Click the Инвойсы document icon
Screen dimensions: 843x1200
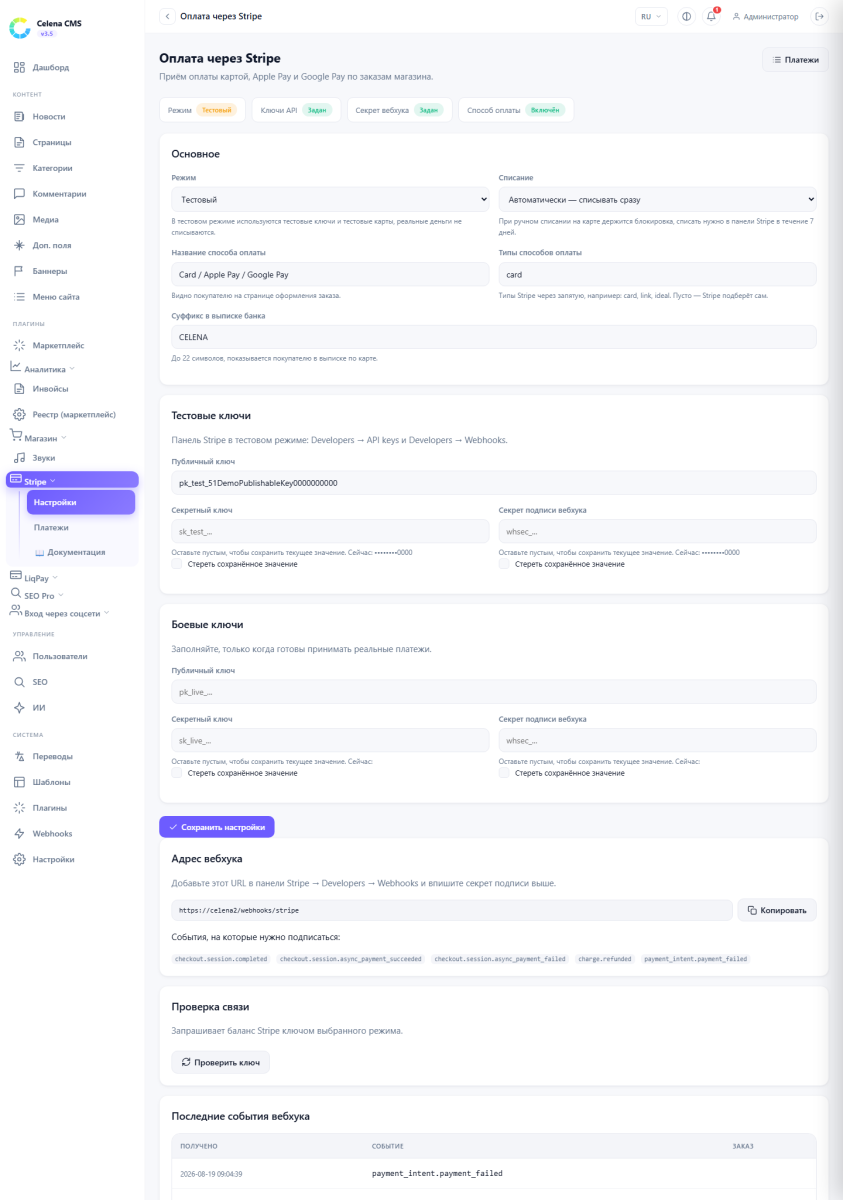19,388
